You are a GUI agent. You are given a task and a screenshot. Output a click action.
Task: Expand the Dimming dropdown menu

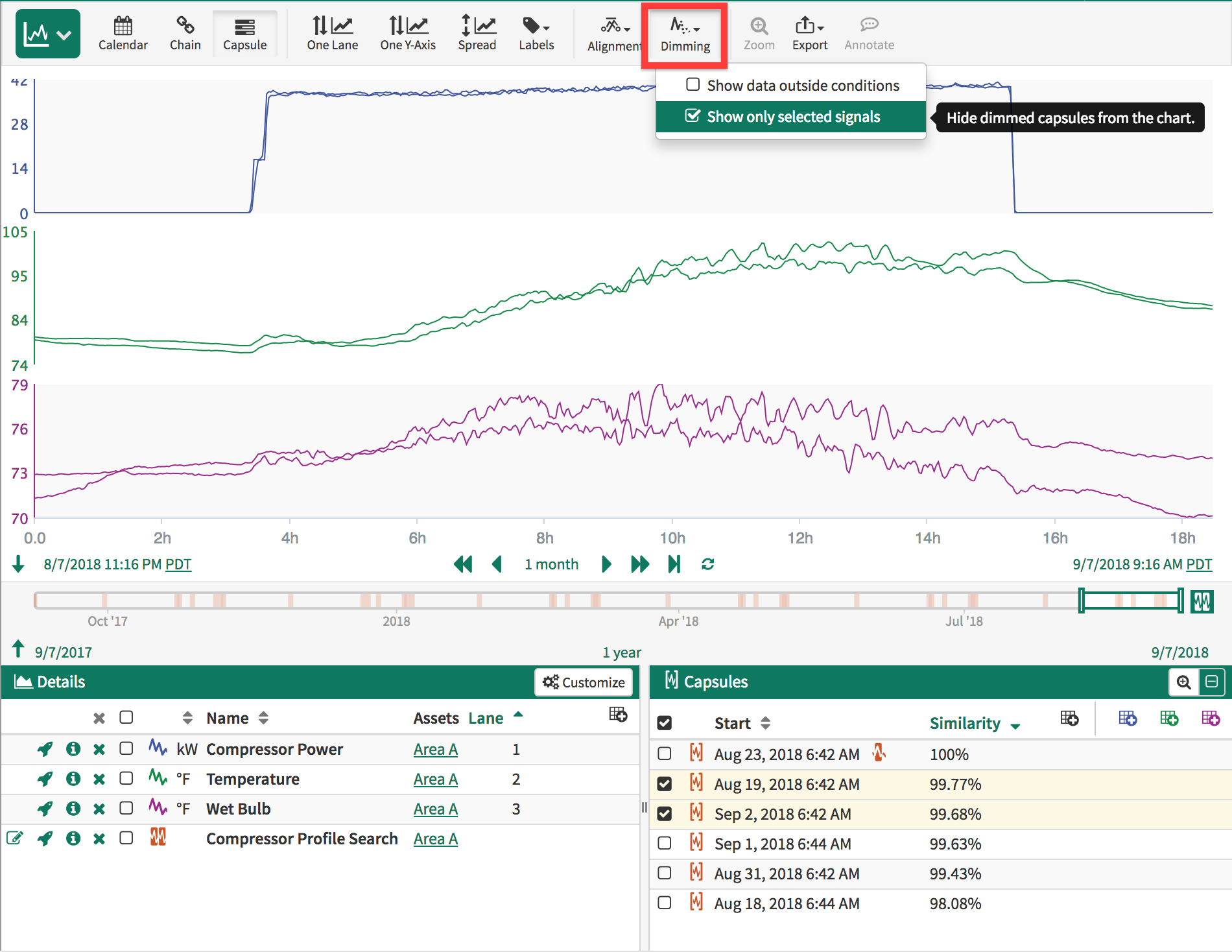[685, 35]
